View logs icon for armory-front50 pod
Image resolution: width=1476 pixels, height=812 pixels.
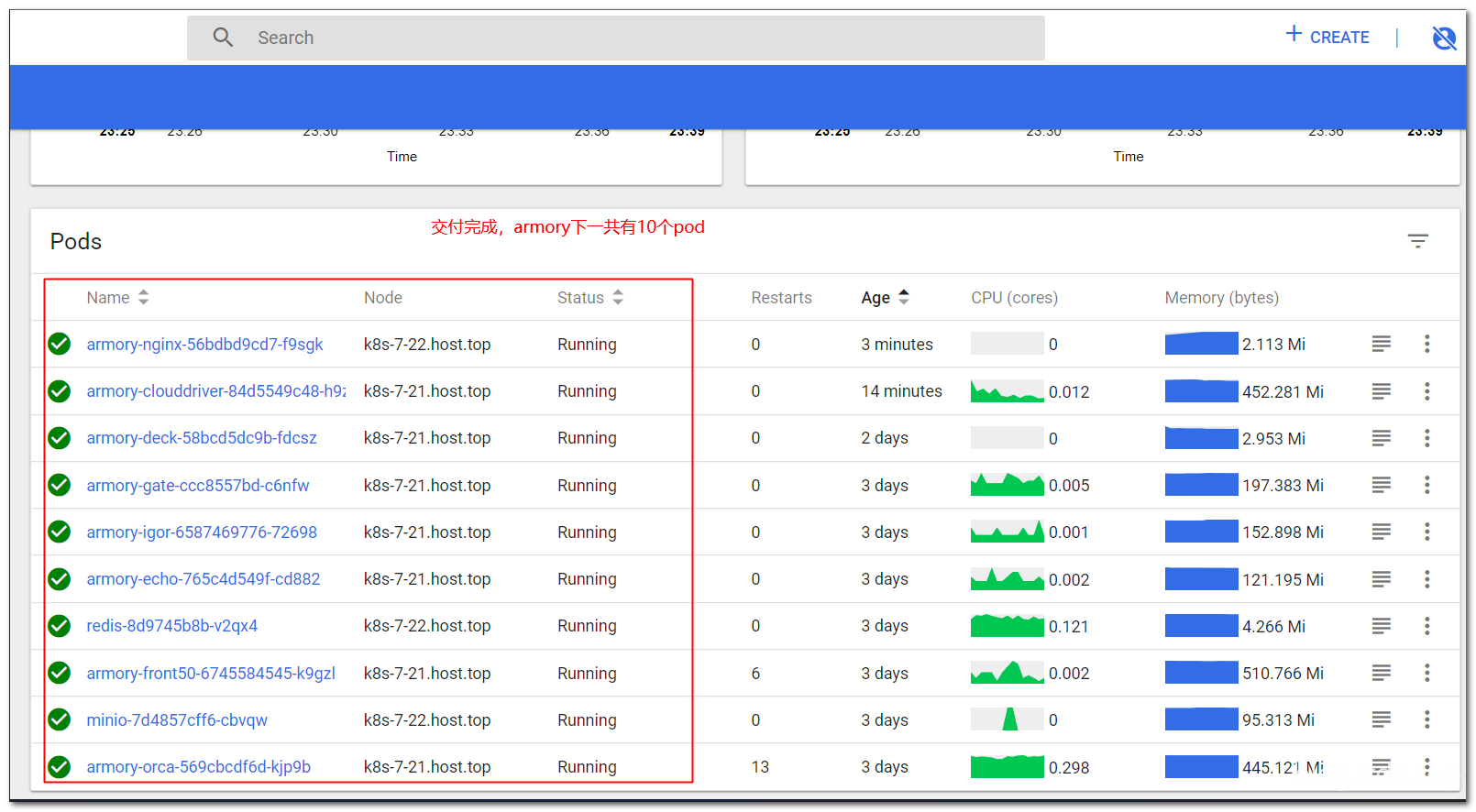coord(1381,673)
